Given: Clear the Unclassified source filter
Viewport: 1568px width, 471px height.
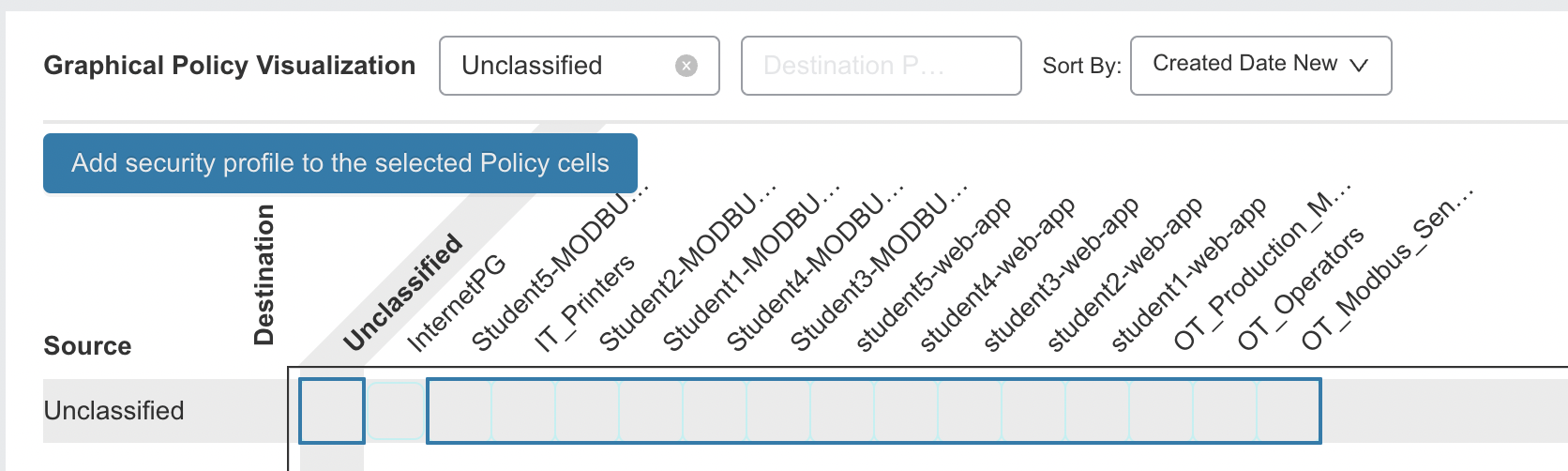Looking at the screenshot, I should pyautogui.click(x=686, y=66).
